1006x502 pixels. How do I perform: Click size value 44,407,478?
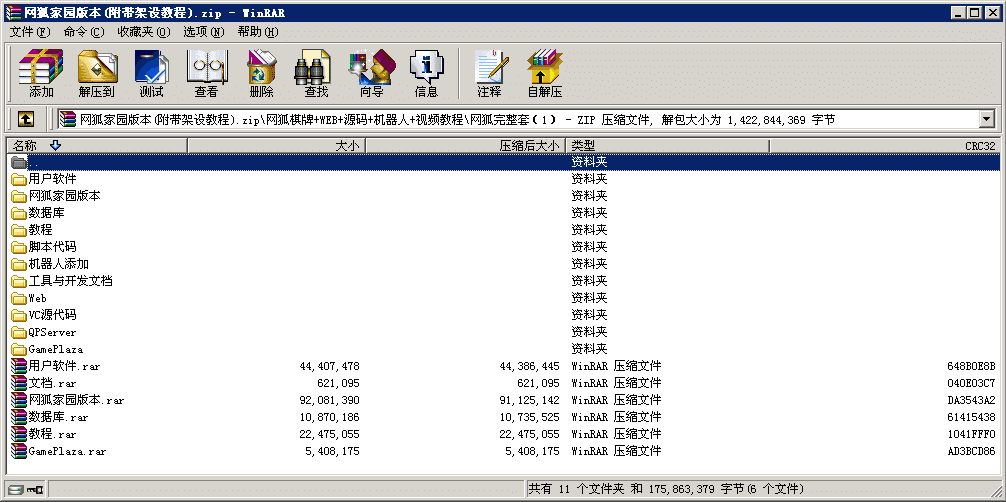point(329,367)
